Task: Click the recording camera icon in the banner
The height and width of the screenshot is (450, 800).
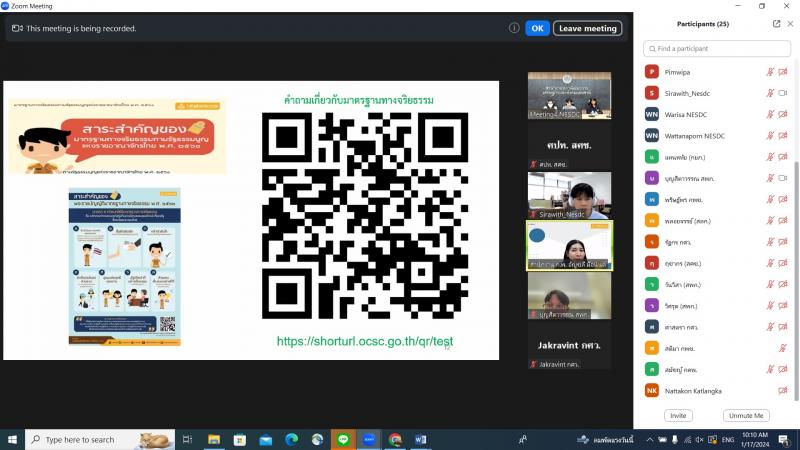Action: pyautogui.click(x=17, y=29)
